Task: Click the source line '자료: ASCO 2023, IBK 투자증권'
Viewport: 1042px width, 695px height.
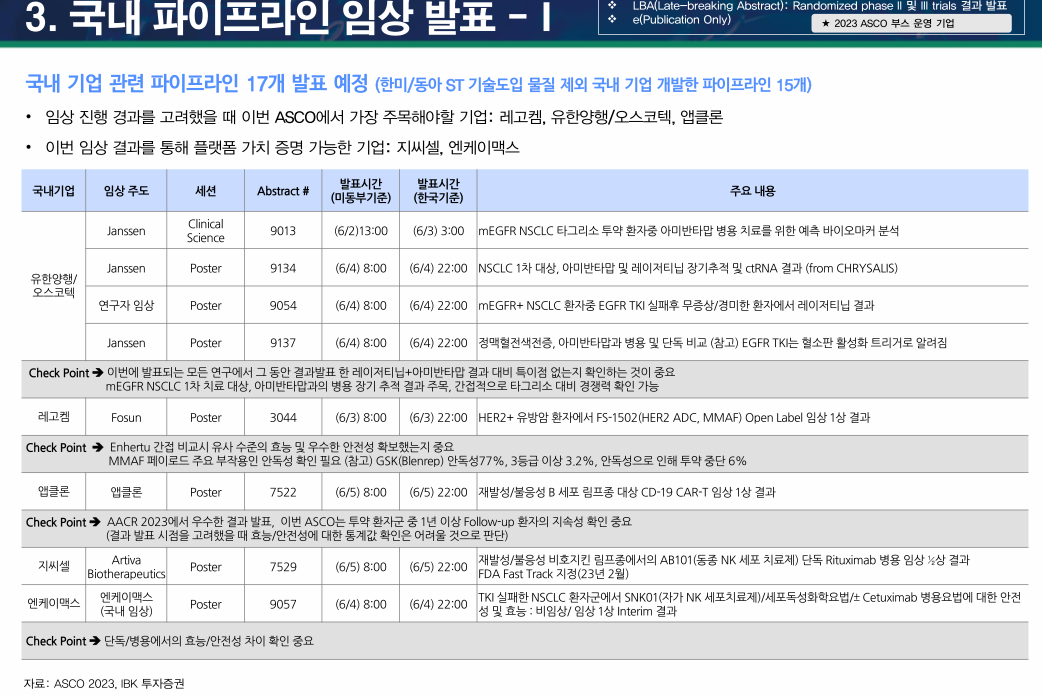Action: point(104,683)
